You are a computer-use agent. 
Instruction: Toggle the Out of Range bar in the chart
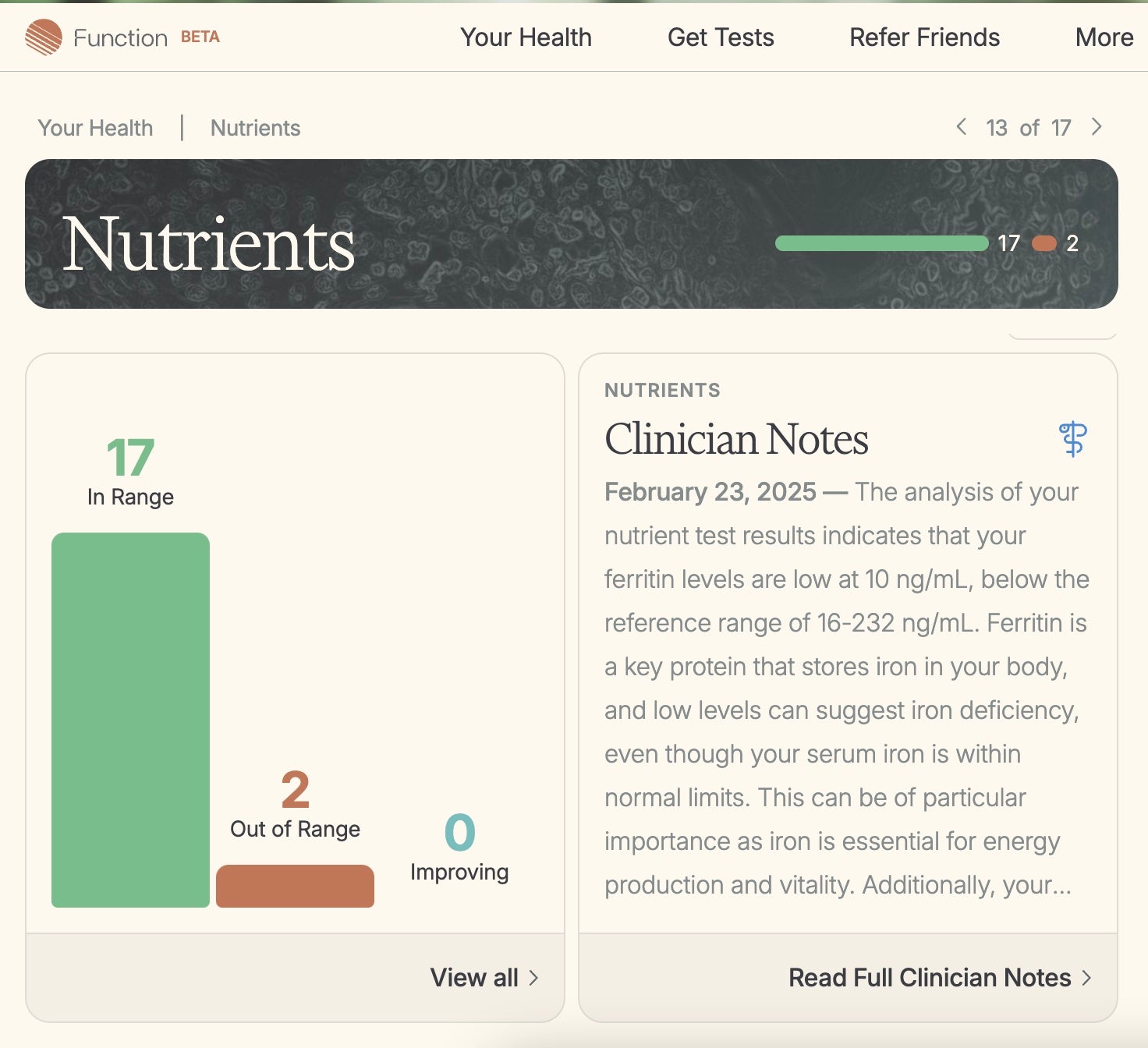coord(295,885)
